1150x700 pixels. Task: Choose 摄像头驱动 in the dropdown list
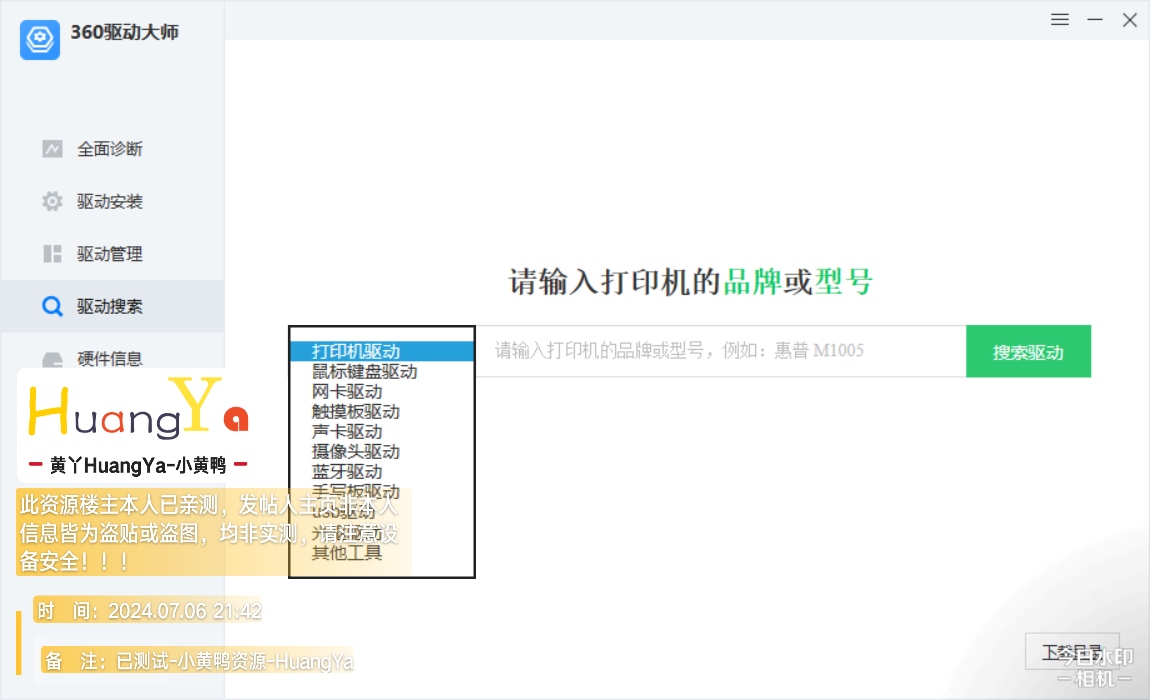(382, 451)
